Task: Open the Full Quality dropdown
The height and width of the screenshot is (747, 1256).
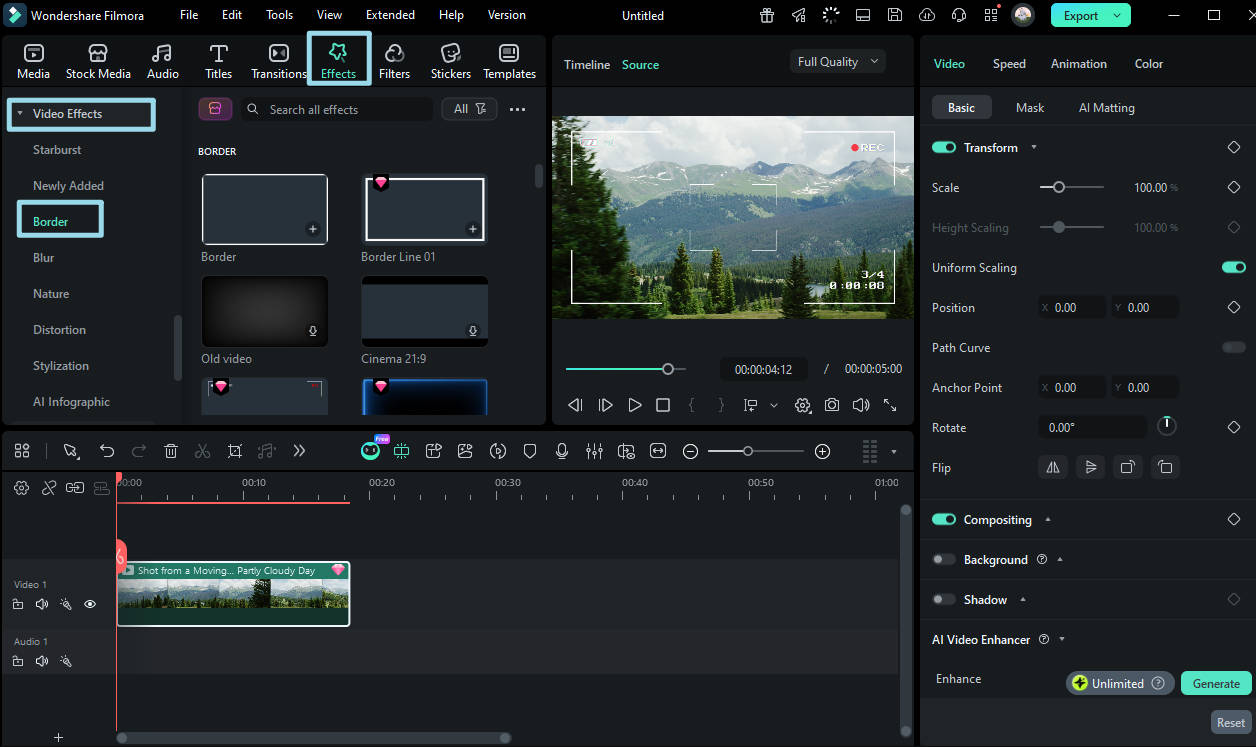Action: pos(837,61)
